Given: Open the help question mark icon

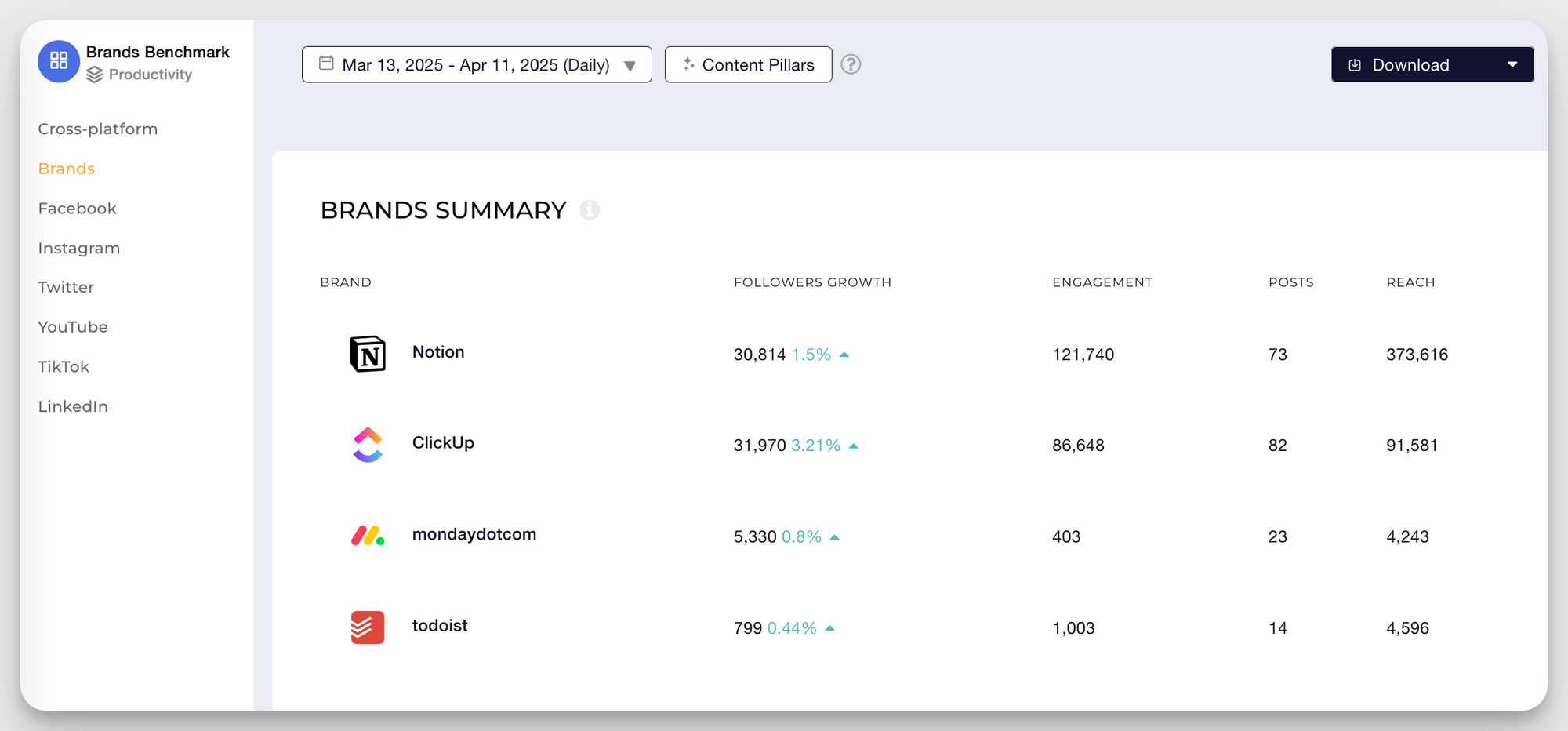Looking at the screenshot, I should tap(851, 64).
